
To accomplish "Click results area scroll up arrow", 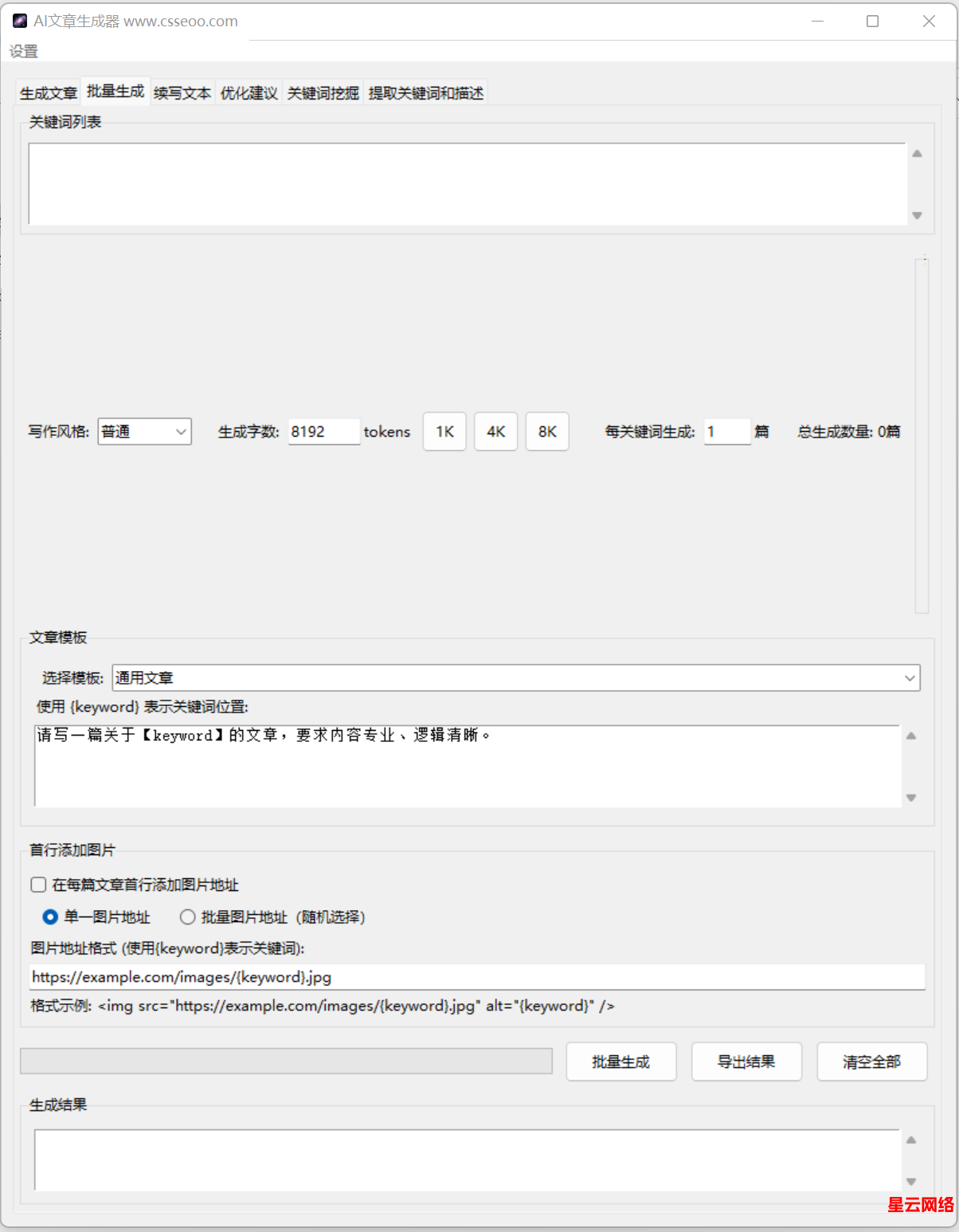I will coord(911,1140).
